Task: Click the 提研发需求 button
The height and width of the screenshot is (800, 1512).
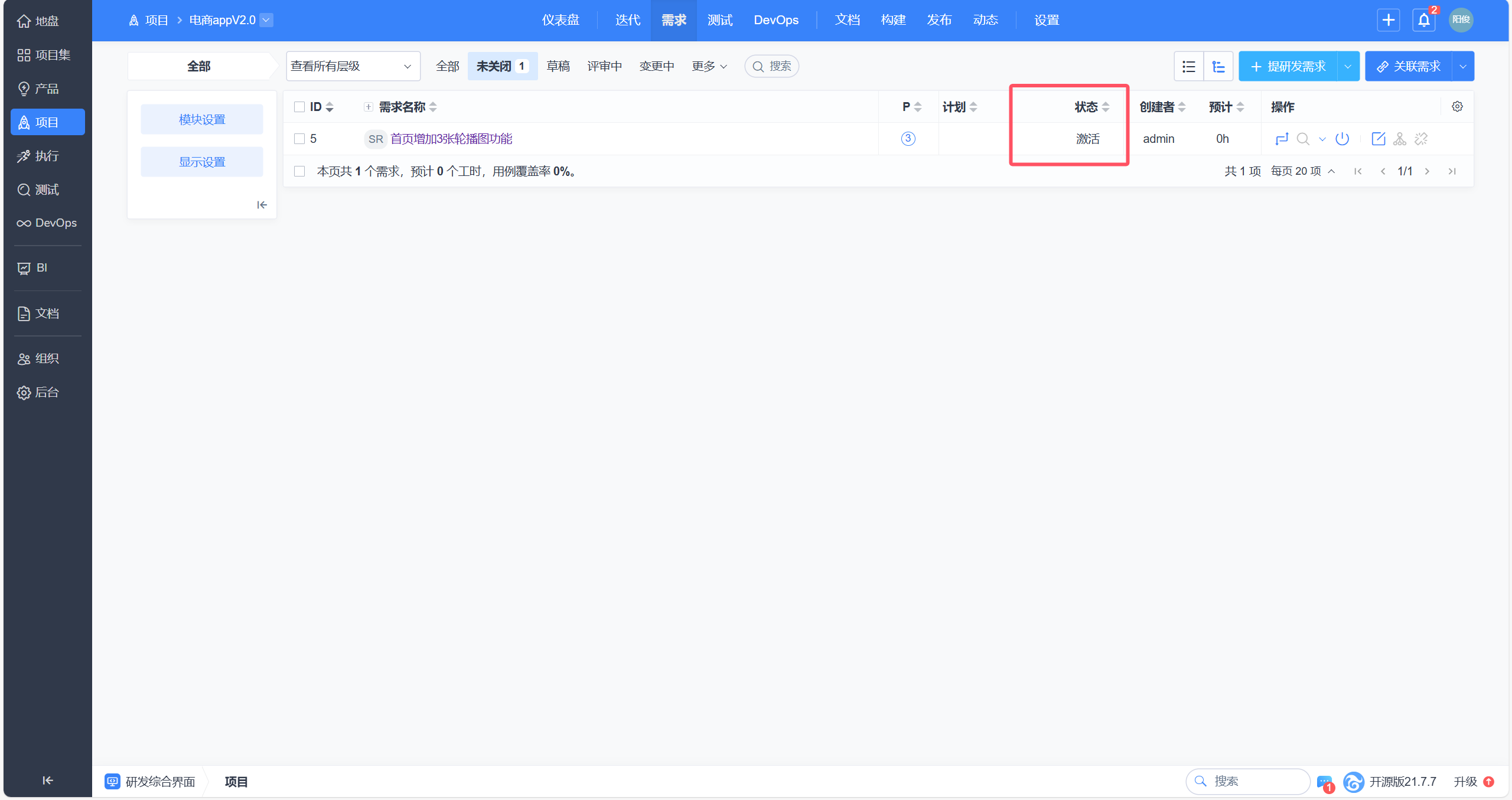Action: pos(1288,67)
